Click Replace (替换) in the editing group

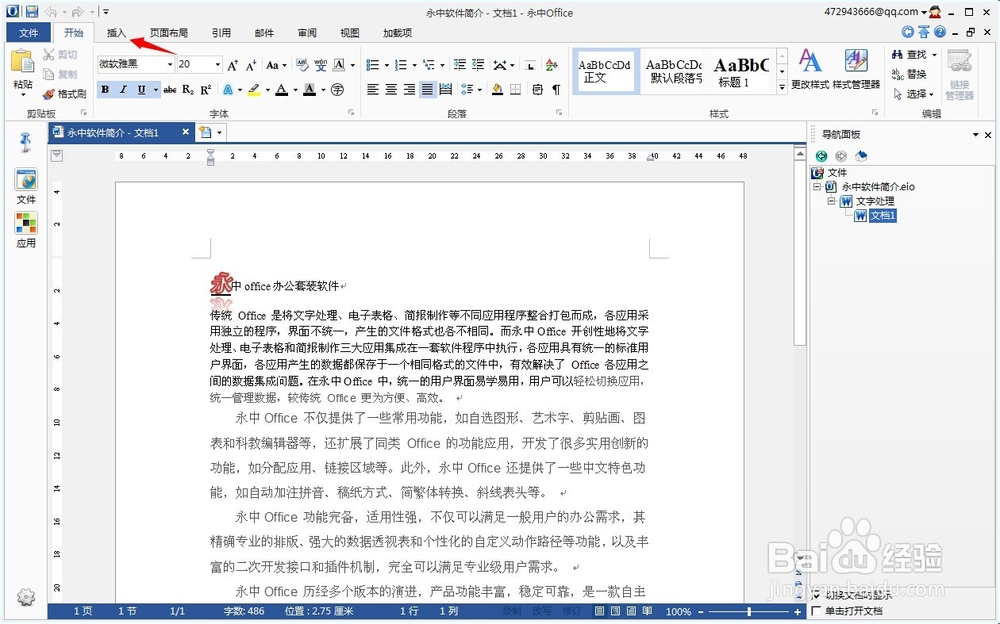[x=909, y=75]
